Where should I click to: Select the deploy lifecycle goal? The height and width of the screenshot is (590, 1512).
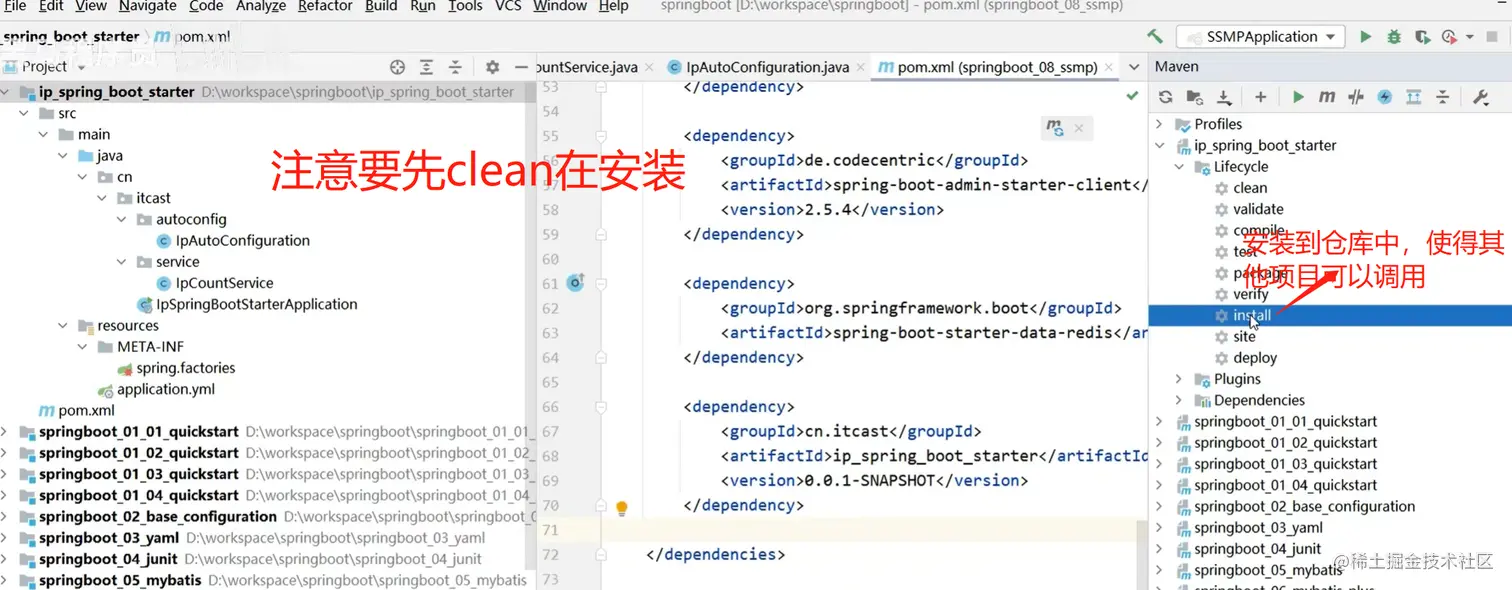click(x=1255, y=358)
